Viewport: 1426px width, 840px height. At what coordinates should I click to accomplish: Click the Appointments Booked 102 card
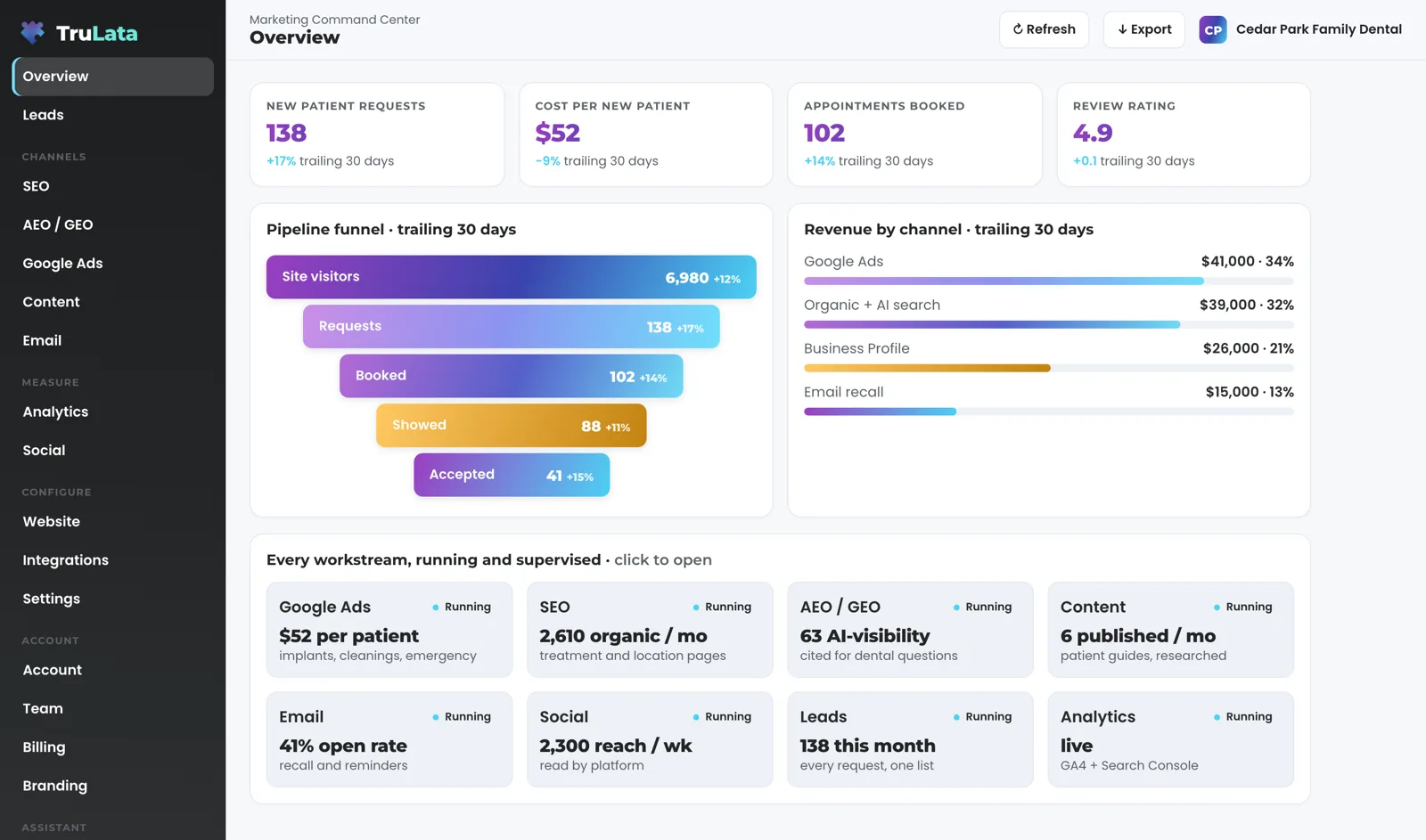[914, 135]
